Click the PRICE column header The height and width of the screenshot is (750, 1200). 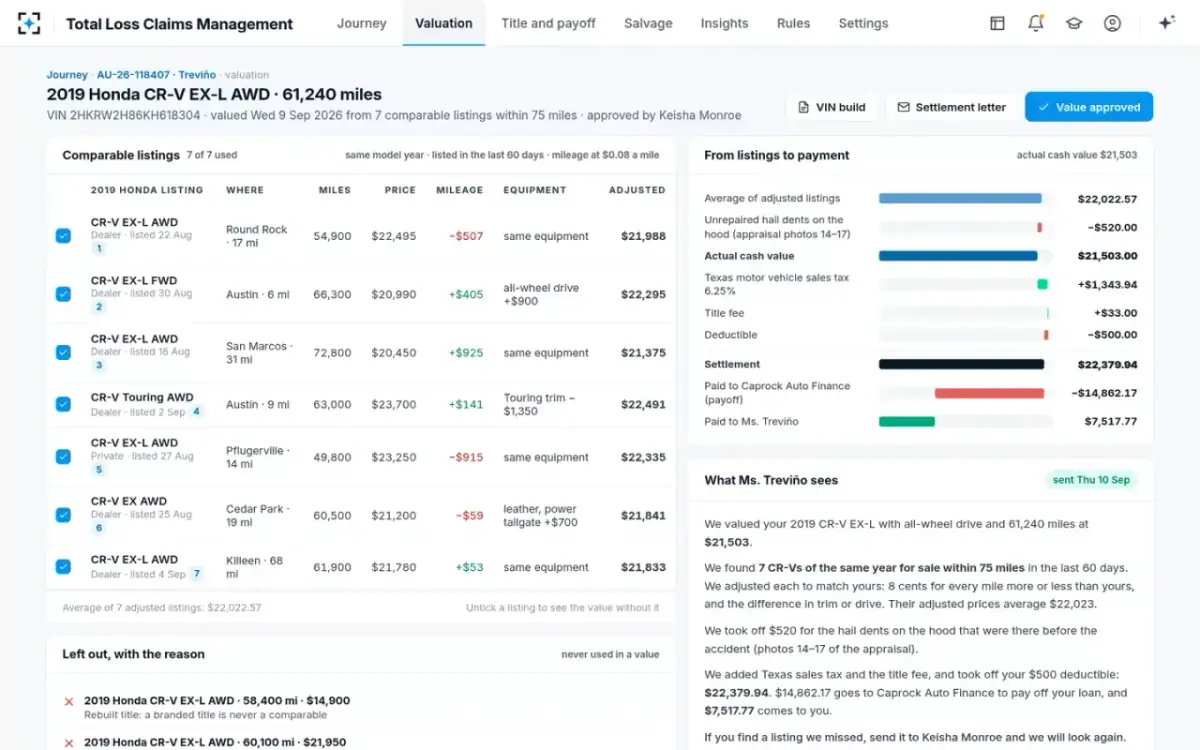pyautogui.click(x=400, y=190)
